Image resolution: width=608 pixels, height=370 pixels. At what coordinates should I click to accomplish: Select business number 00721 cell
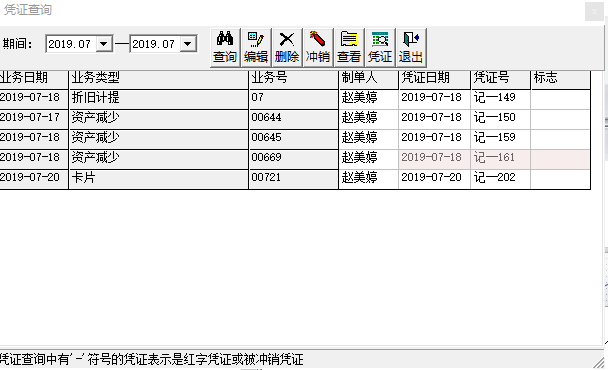pos(294,180)
